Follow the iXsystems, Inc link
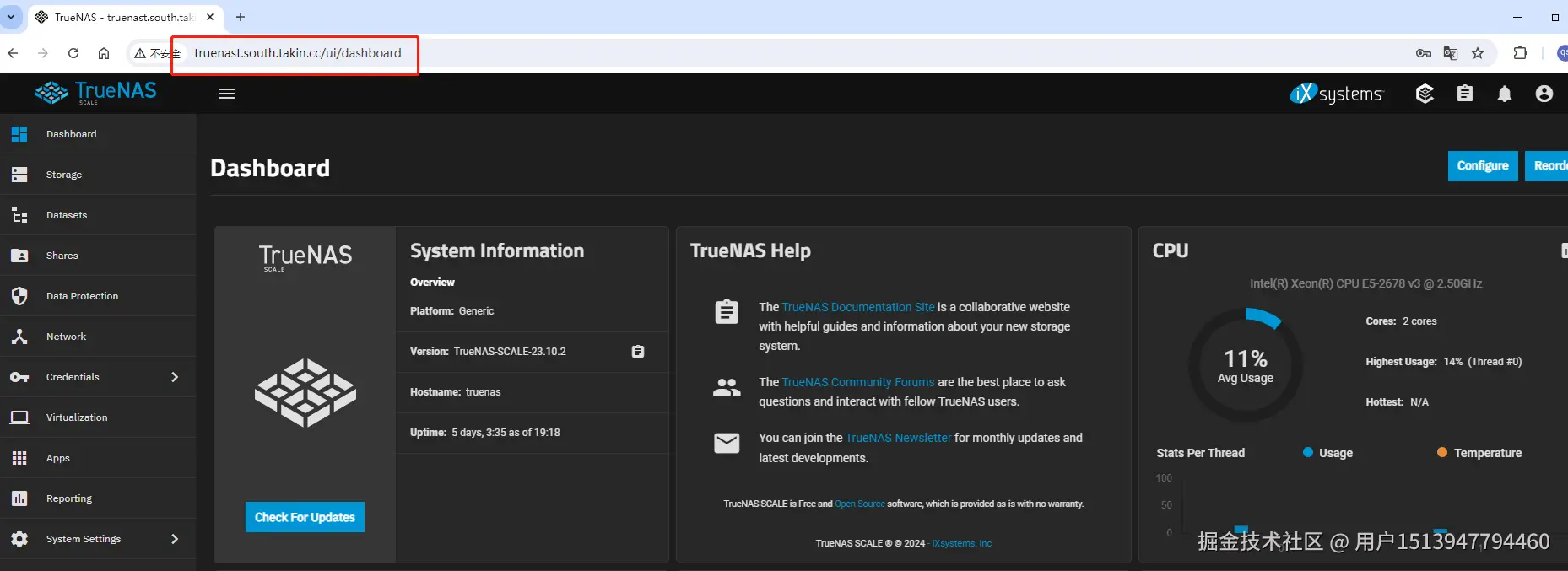 pos(962,543)
